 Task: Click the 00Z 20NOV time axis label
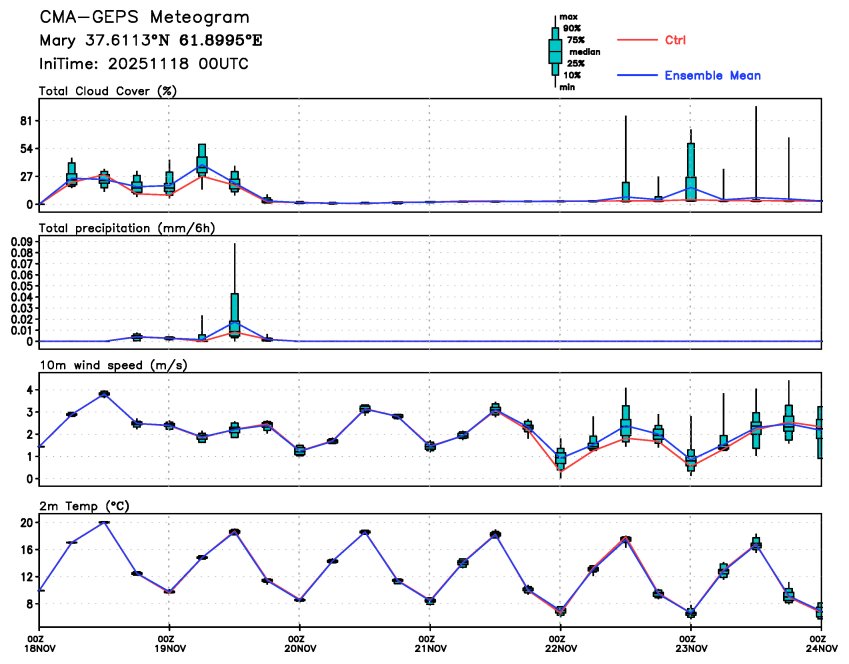point(299,644)
